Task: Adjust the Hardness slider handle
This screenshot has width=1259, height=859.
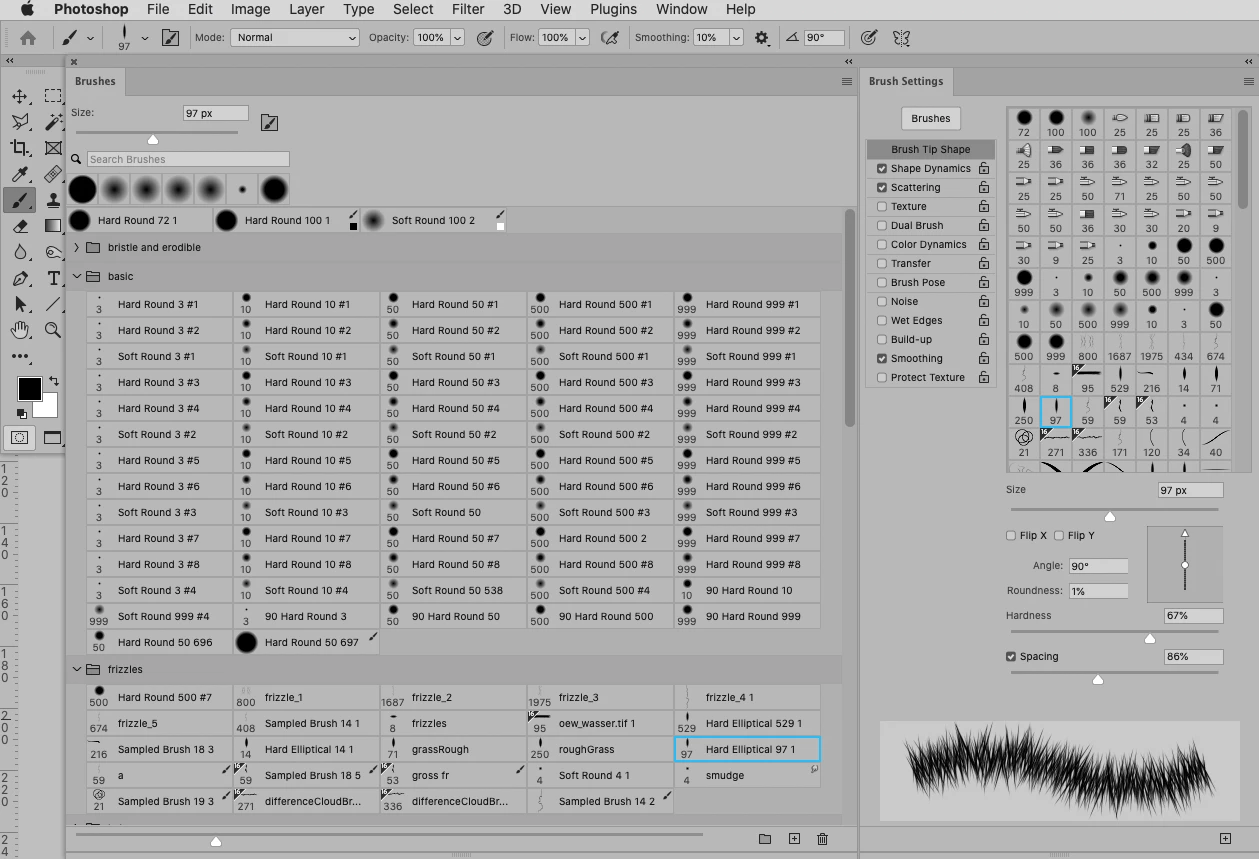Action: coord(1150,638)
